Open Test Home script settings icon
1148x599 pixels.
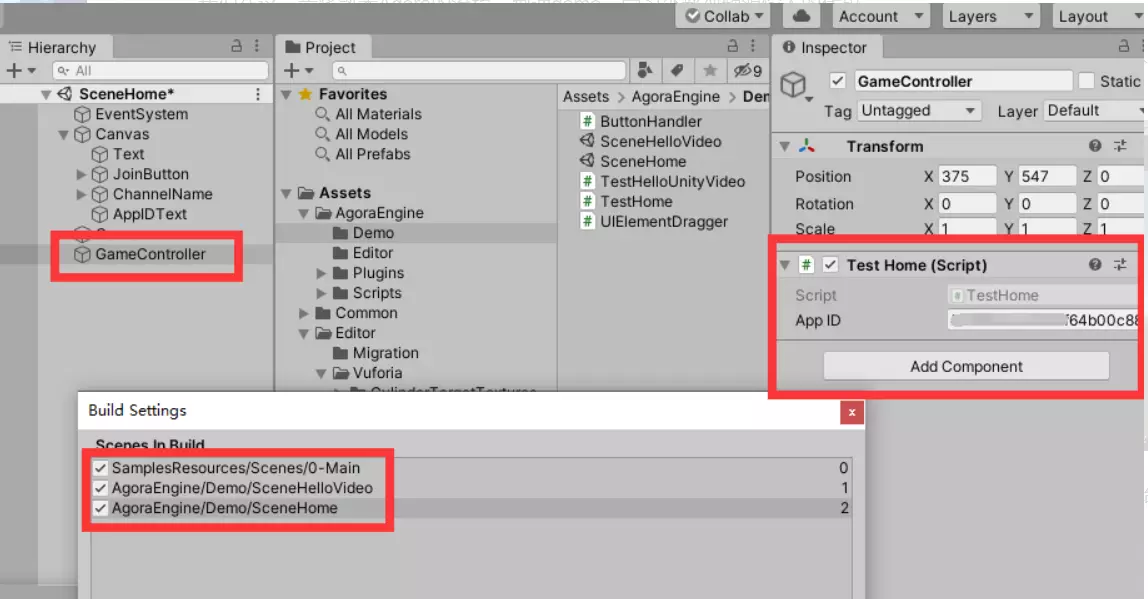(x=1120, y=264)
